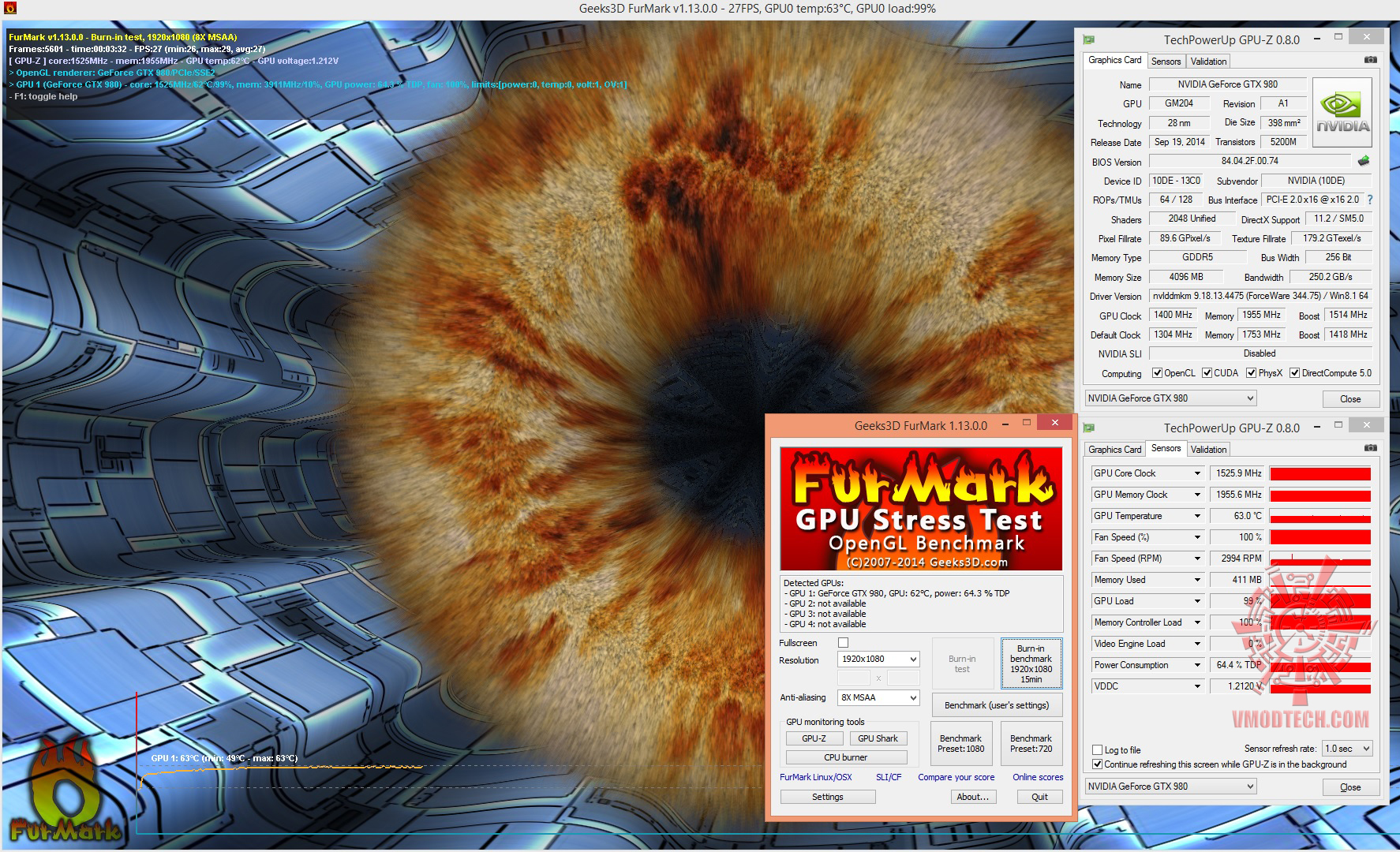This screenshot has width=1400, height=852.
Task: Open GPU selector dropdown in upper GPU-Z window
Action: click(x=1170, y=398)
